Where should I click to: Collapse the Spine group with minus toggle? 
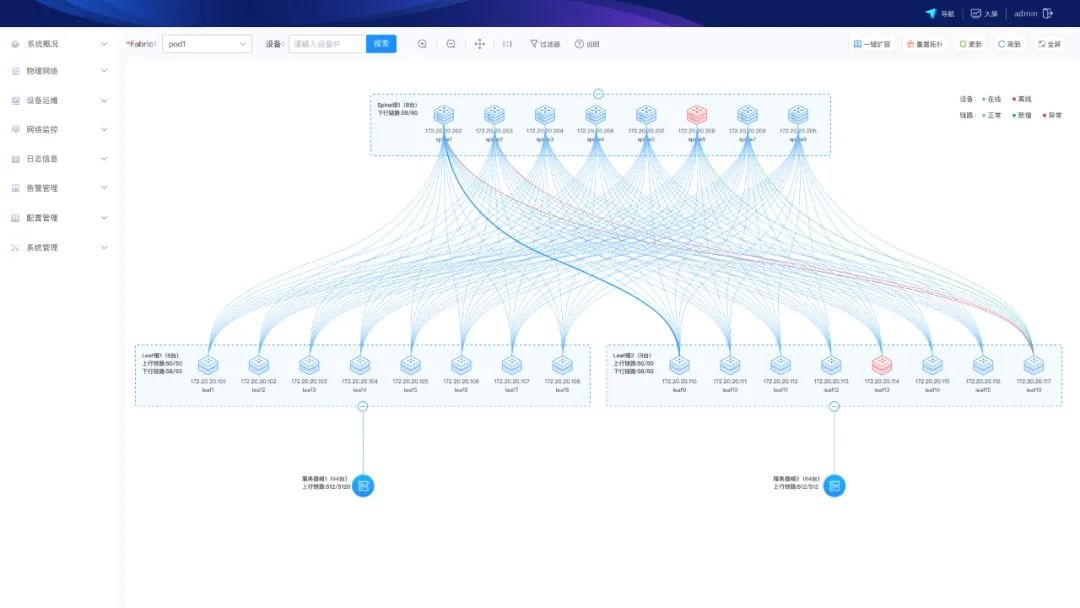pos(598,94)
